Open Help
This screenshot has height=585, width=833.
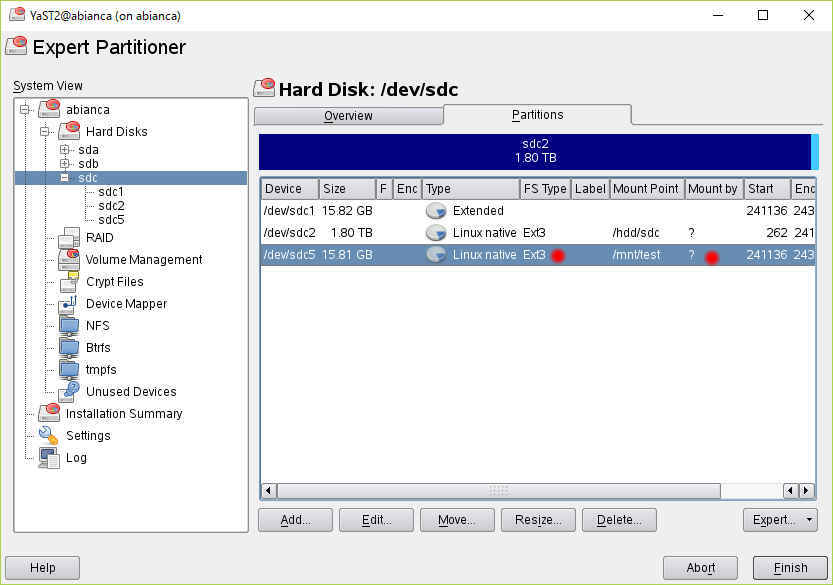pos(42,567)
